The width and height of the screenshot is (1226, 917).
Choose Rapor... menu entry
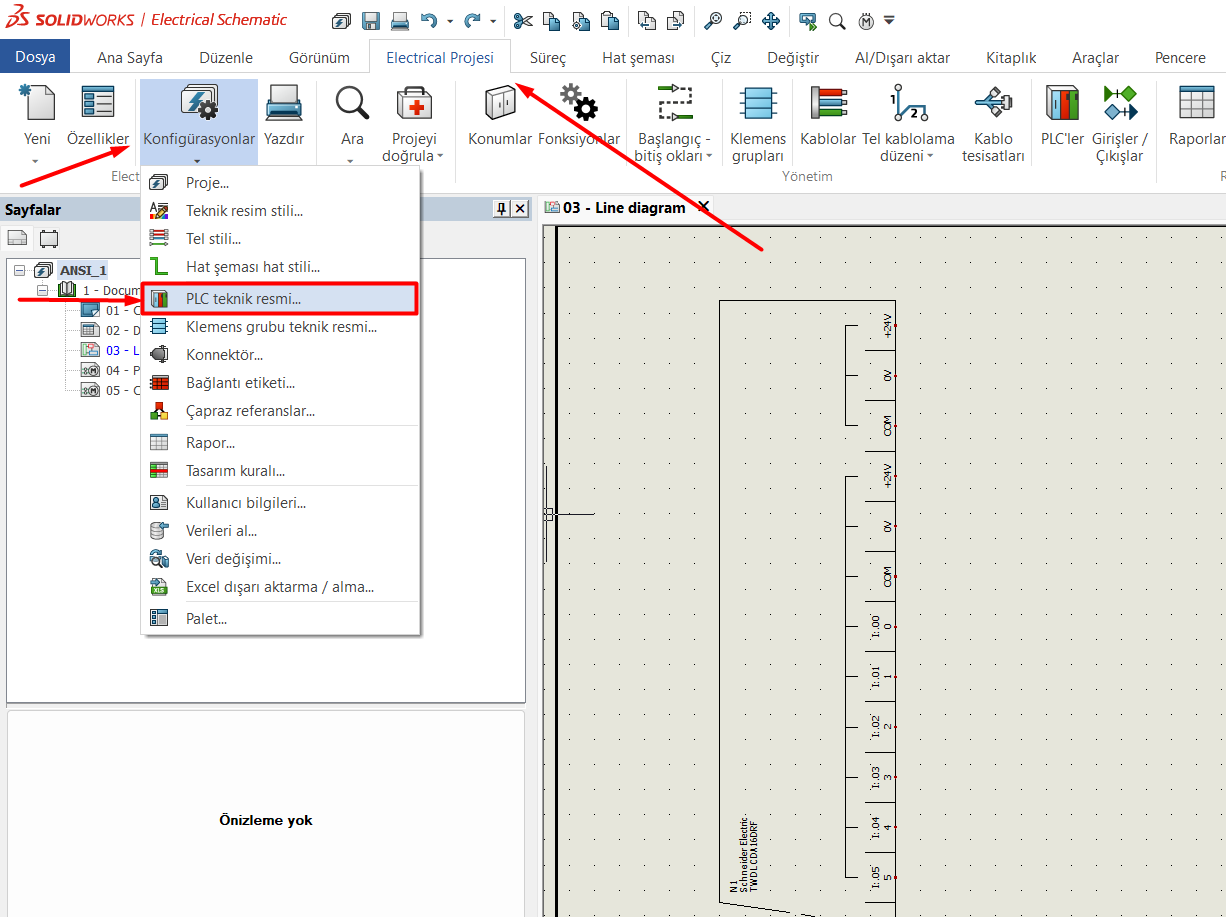(x=280, y=442)
